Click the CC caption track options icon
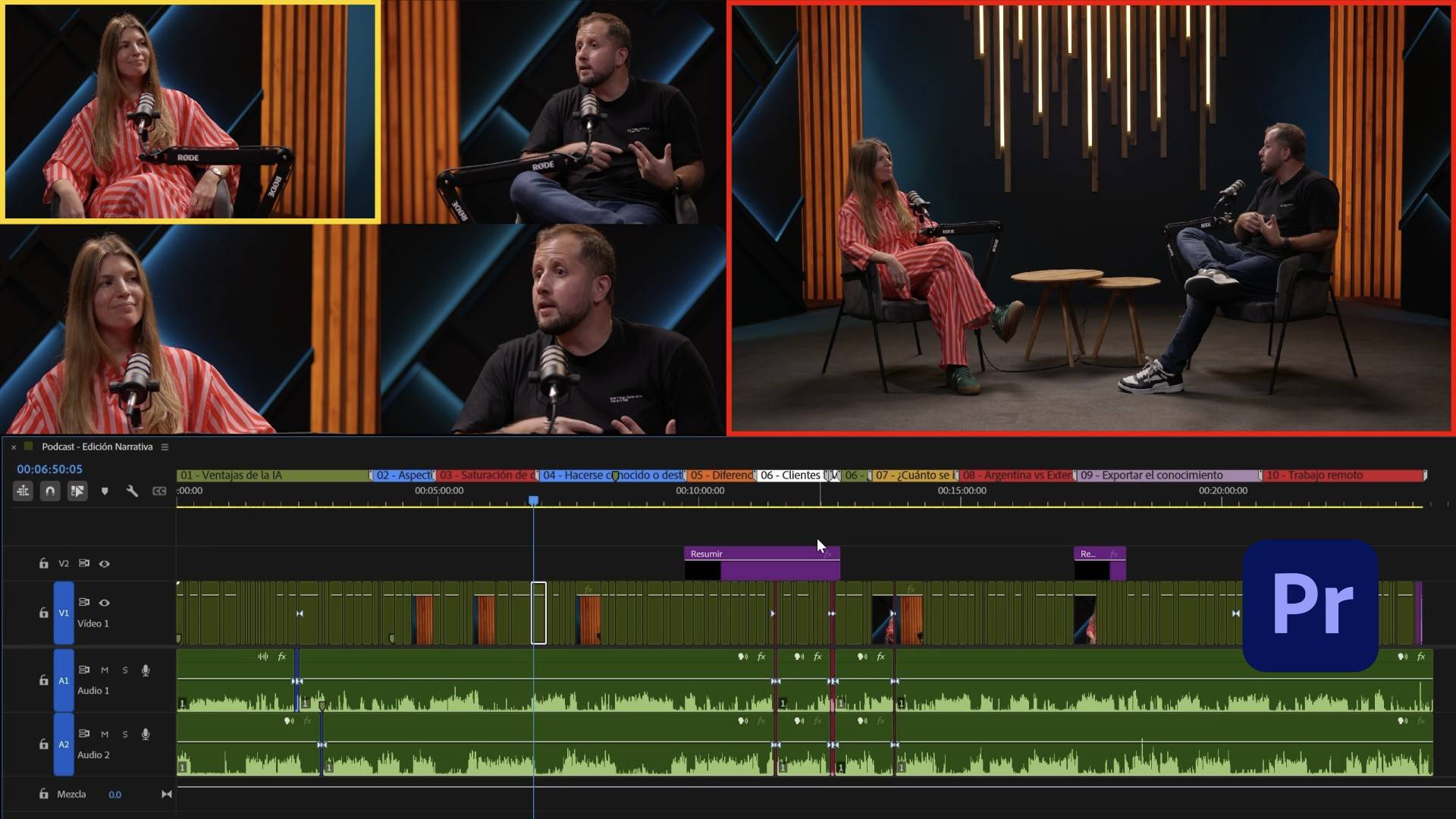Viewport: 1456px width, 819px height. (x=159, y=491)
